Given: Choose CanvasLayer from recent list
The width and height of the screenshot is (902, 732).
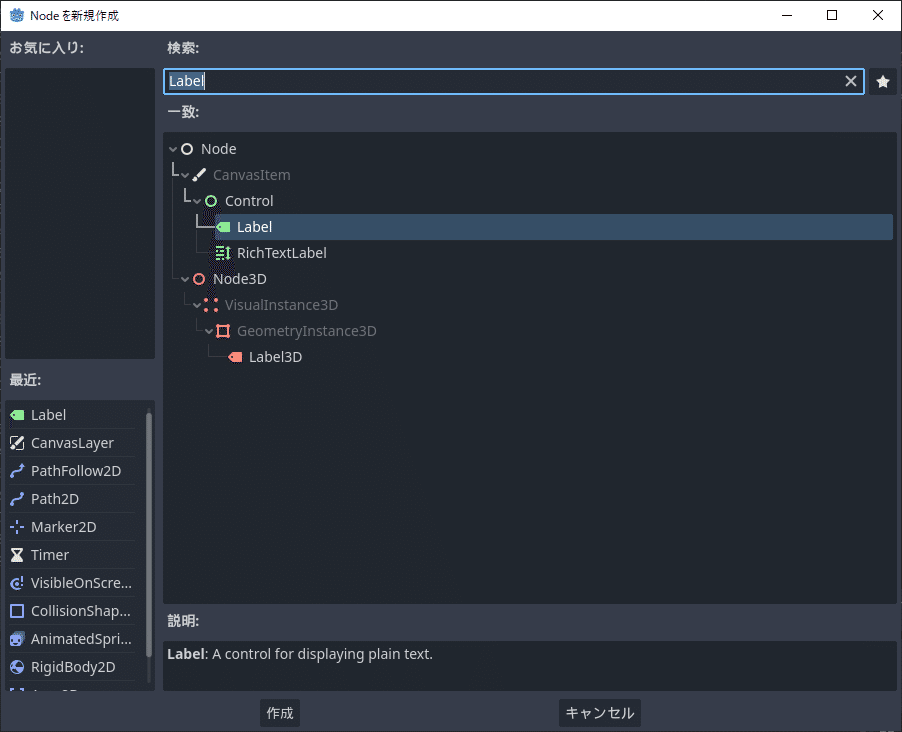Looking at the screenshot, I should click(72, 443).
